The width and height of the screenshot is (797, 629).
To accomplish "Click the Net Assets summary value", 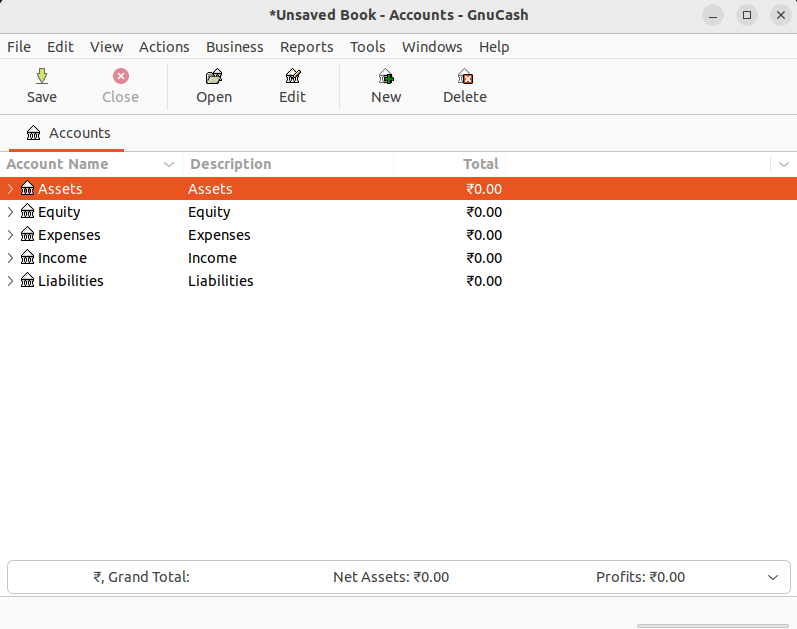I will click(391, 577).
